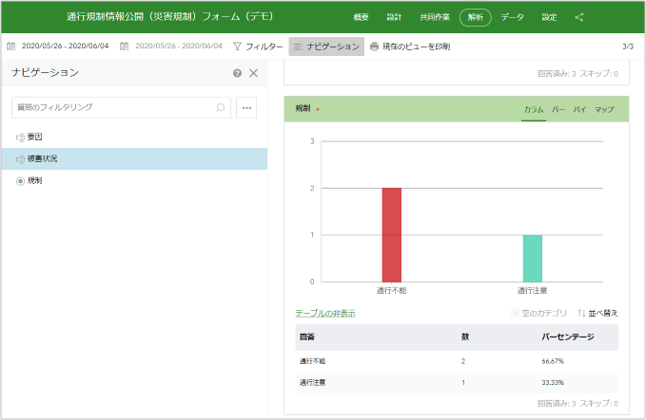Open the 並べ替え sort dropdown

point(598,313)
